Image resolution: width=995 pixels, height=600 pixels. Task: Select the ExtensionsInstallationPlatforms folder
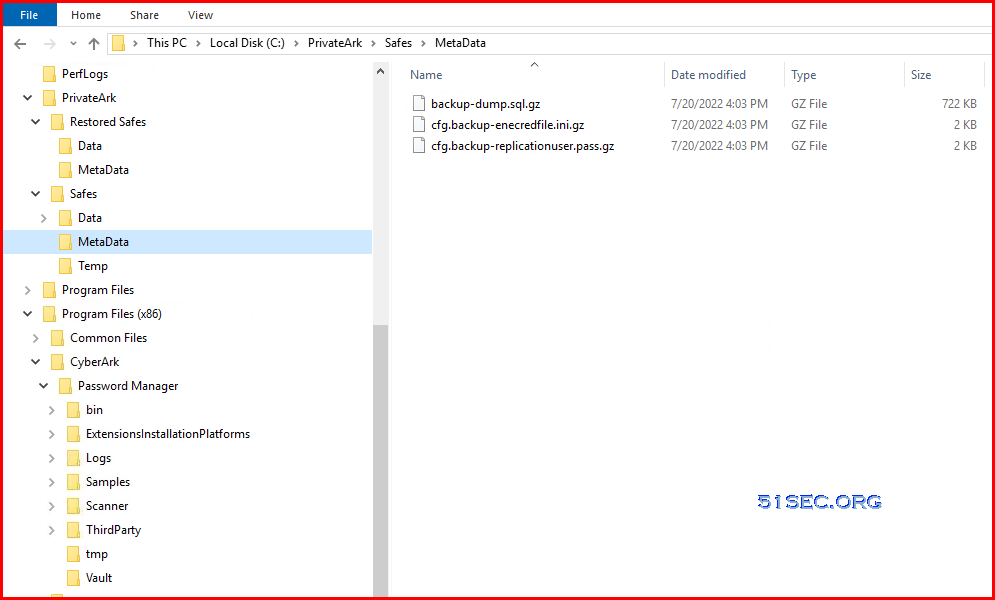168,434
